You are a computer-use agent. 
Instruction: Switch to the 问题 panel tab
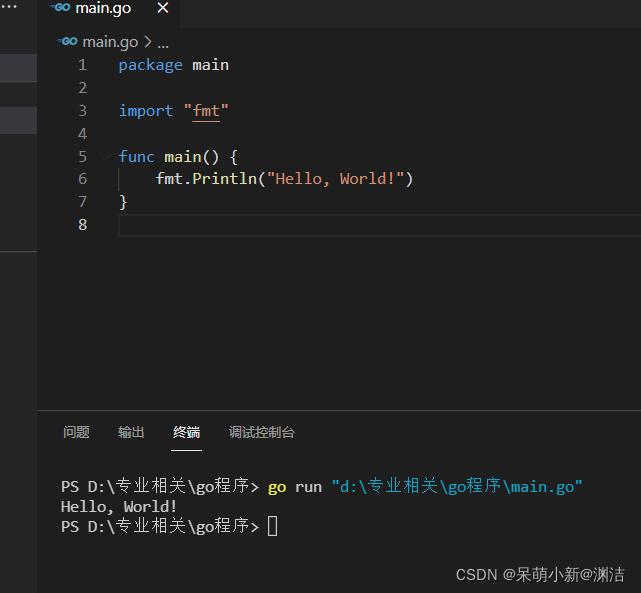(76, 433)
